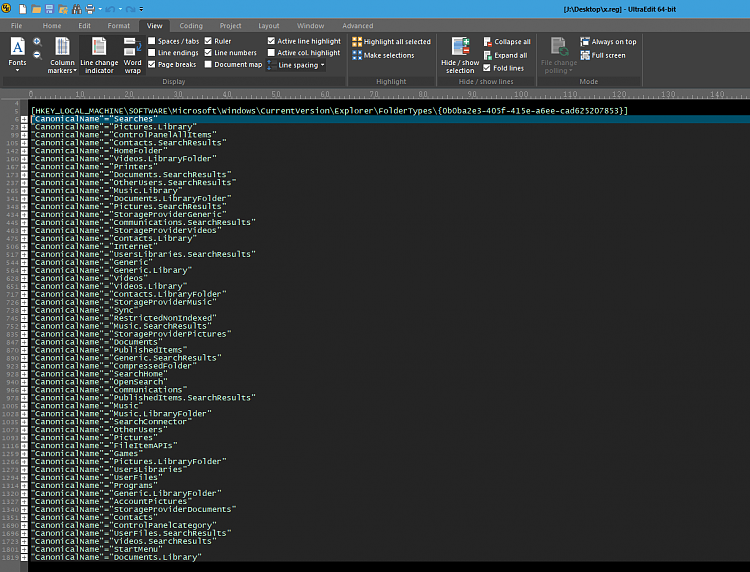Switch to the Project ribbon tab

[x=231, y=26]
